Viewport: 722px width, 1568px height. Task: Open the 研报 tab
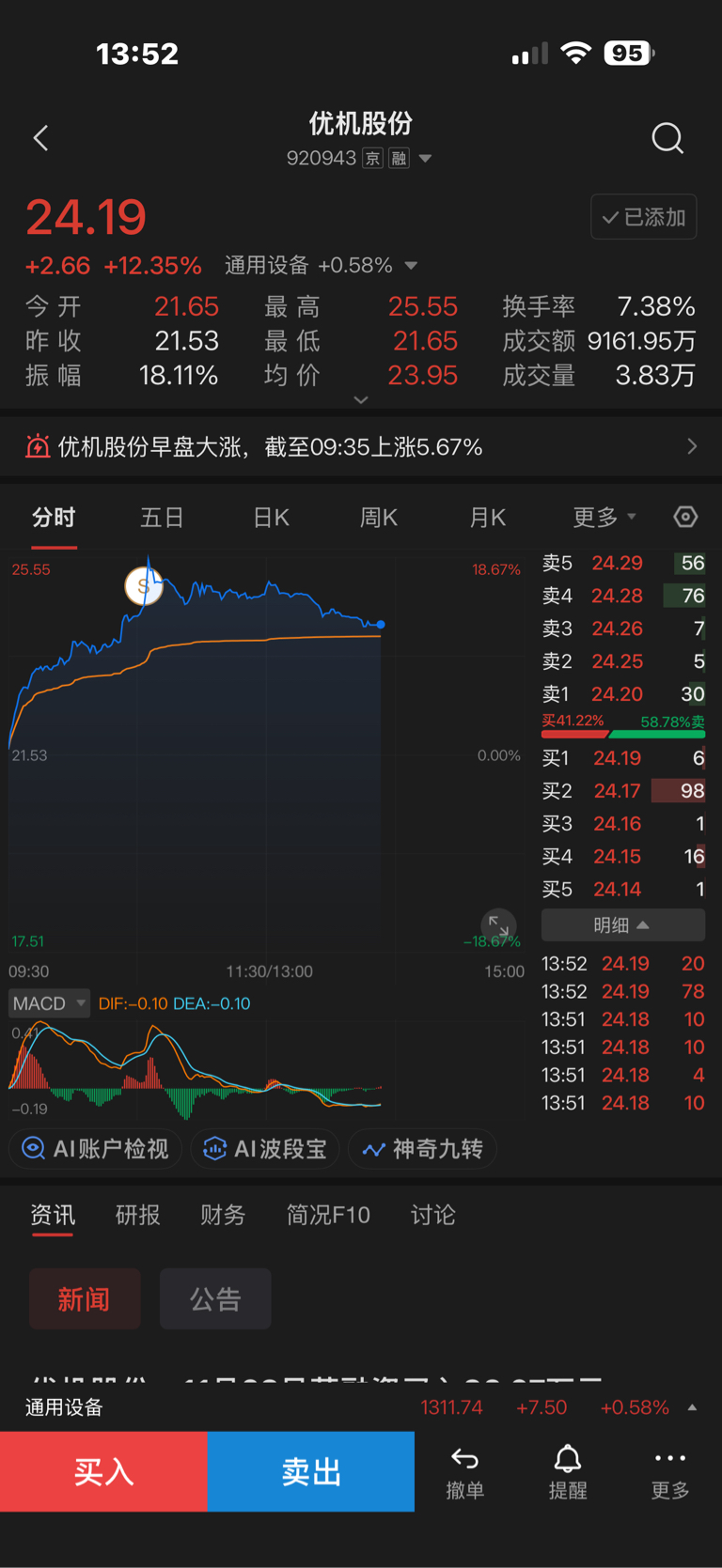tap(138, 1215)
